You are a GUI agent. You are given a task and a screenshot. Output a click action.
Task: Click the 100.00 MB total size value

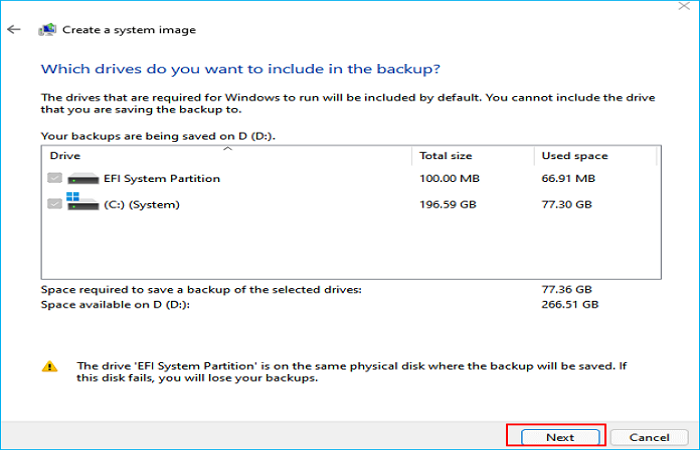[450, 179]
